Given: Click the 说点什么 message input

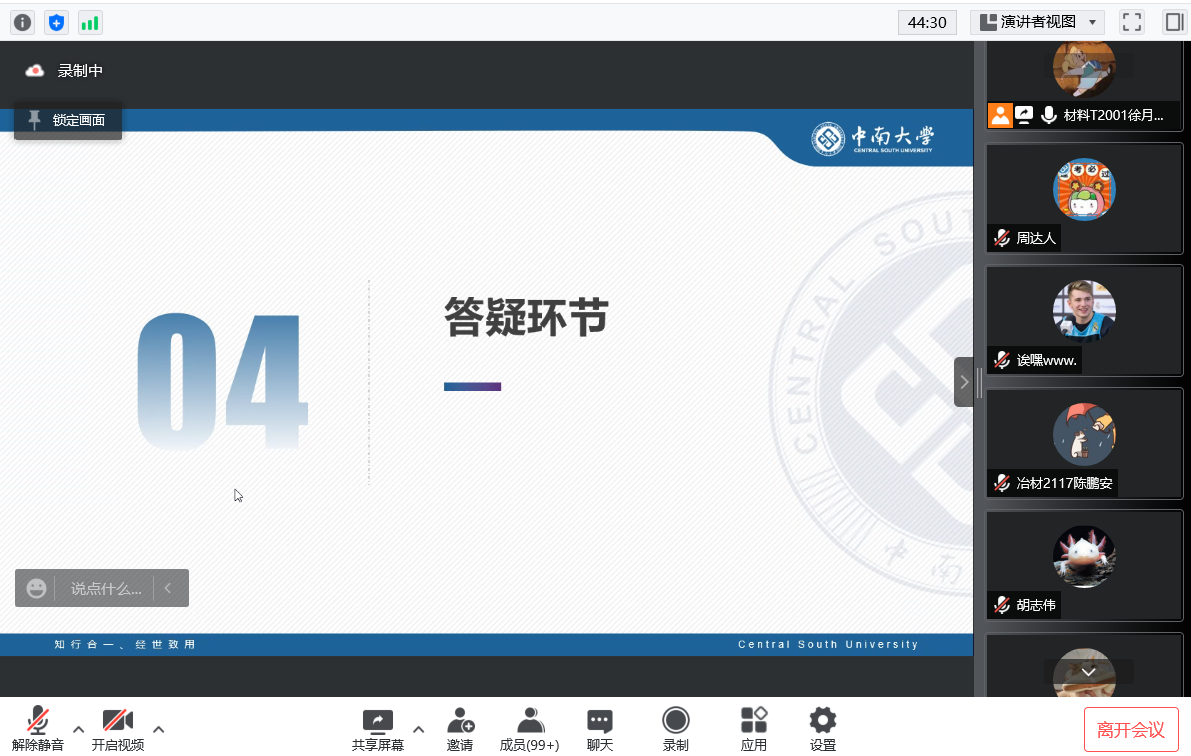Looking at the screenshot, I should [x=106, y=589].
